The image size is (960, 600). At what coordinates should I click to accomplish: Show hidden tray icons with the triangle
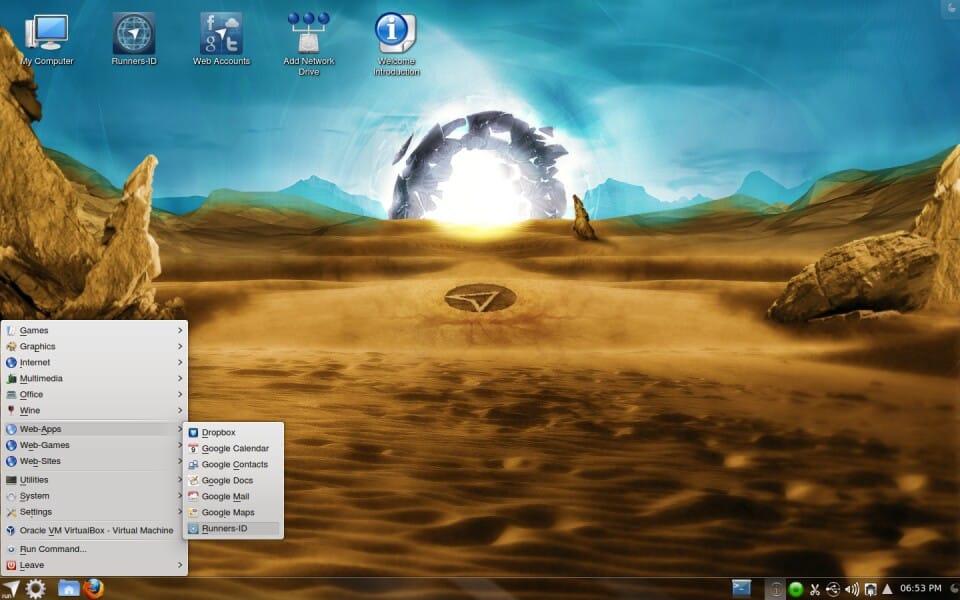coord(887,590)
